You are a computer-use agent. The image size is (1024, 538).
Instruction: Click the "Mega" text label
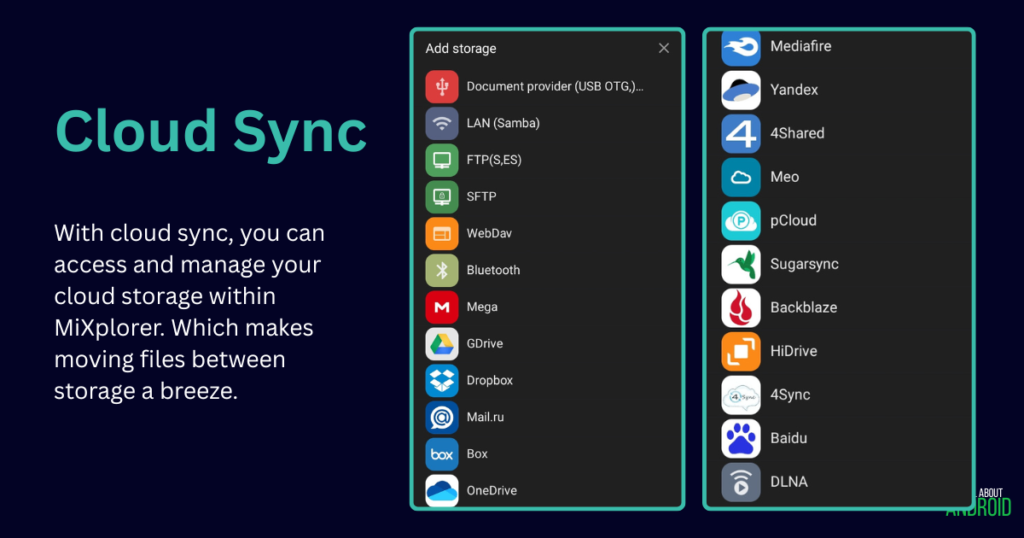(x=482, y=308)
